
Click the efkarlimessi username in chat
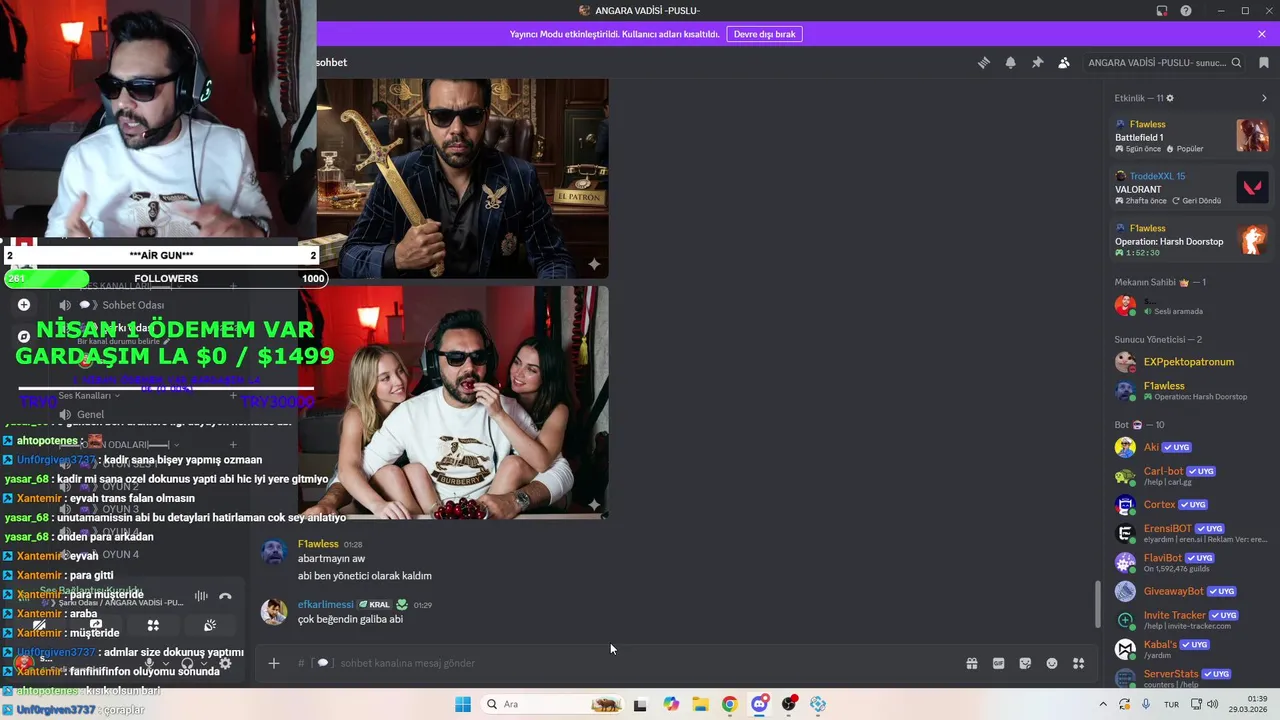(326, 605)
